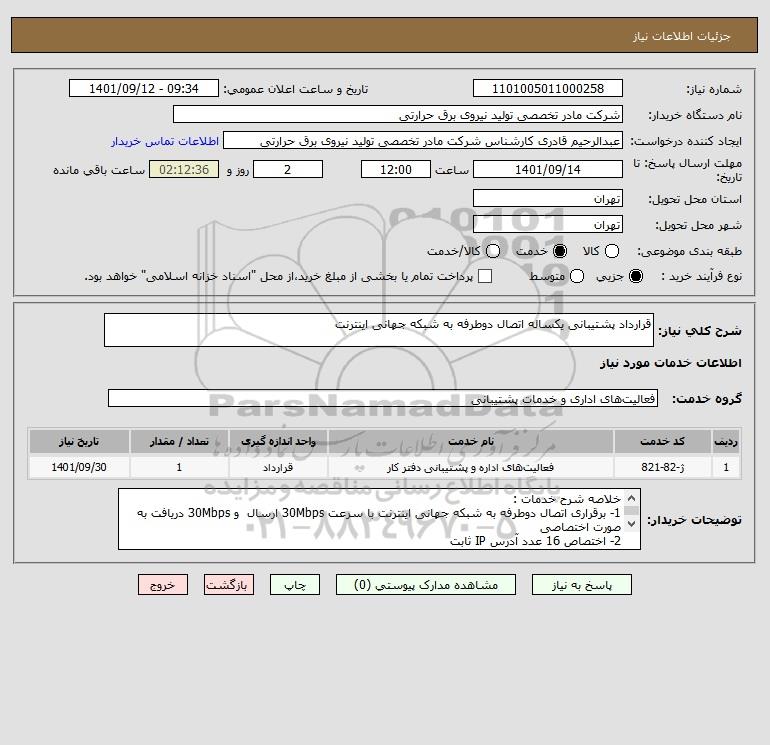Click the خروج exit button

(163, 585)
